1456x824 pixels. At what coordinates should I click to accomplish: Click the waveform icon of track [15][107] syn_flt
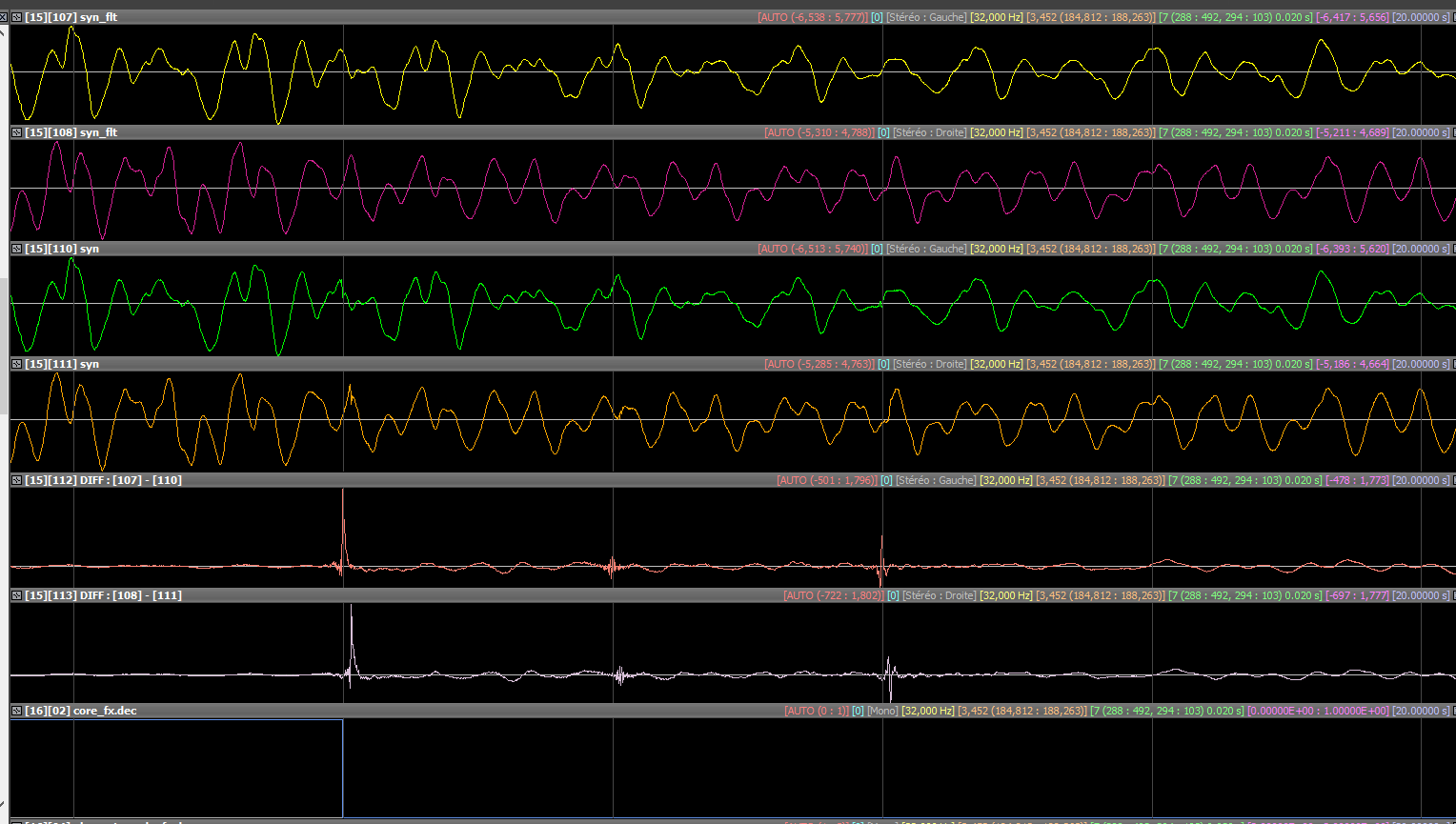16,17
